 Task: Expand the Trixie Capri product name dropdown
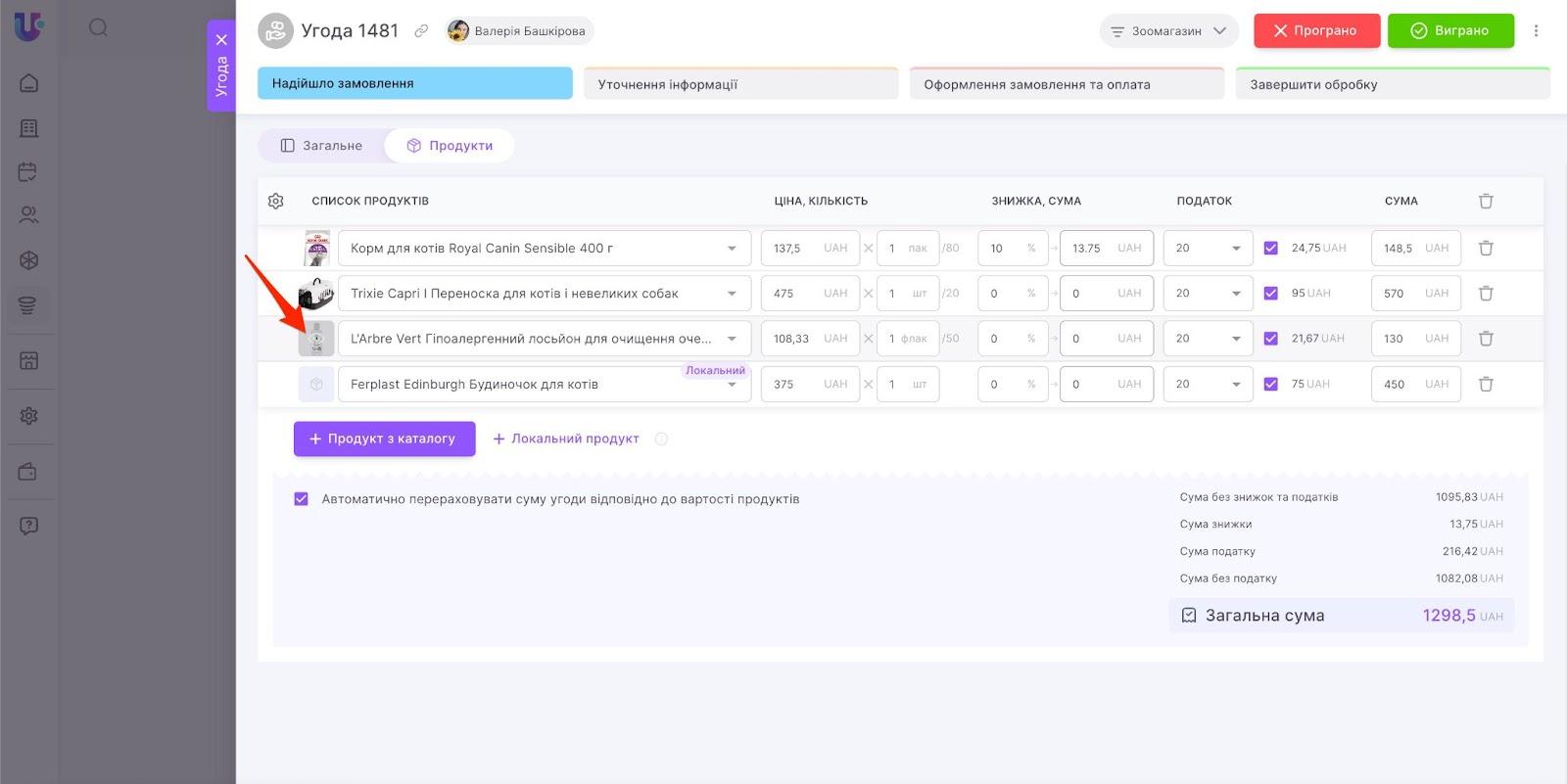click(x=732, y=294)
